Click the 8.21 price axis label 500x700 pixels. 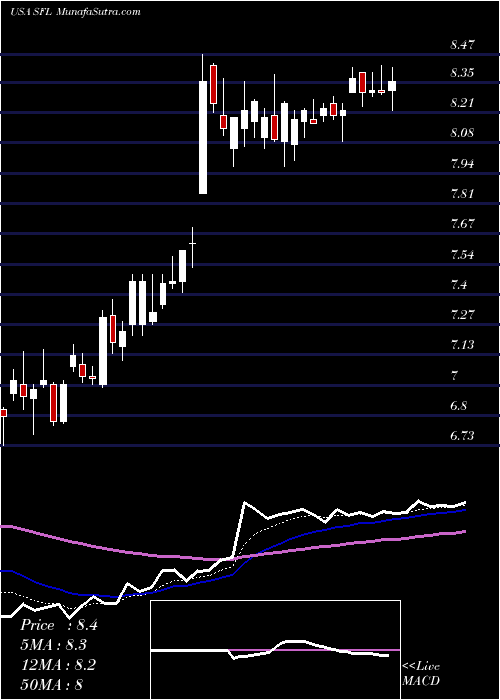[x=463, y=103]
